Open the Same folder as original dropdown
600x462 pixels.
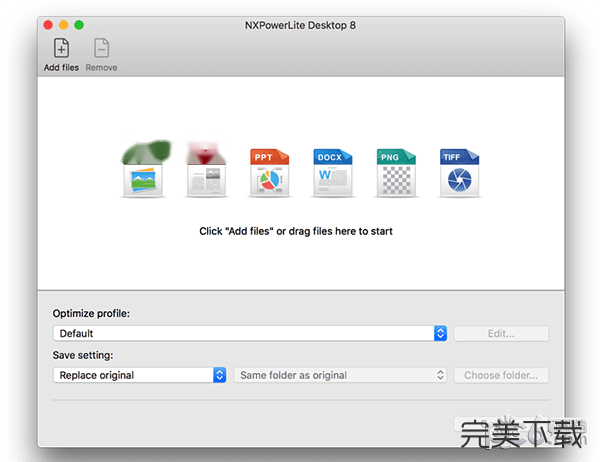[340, 375]
